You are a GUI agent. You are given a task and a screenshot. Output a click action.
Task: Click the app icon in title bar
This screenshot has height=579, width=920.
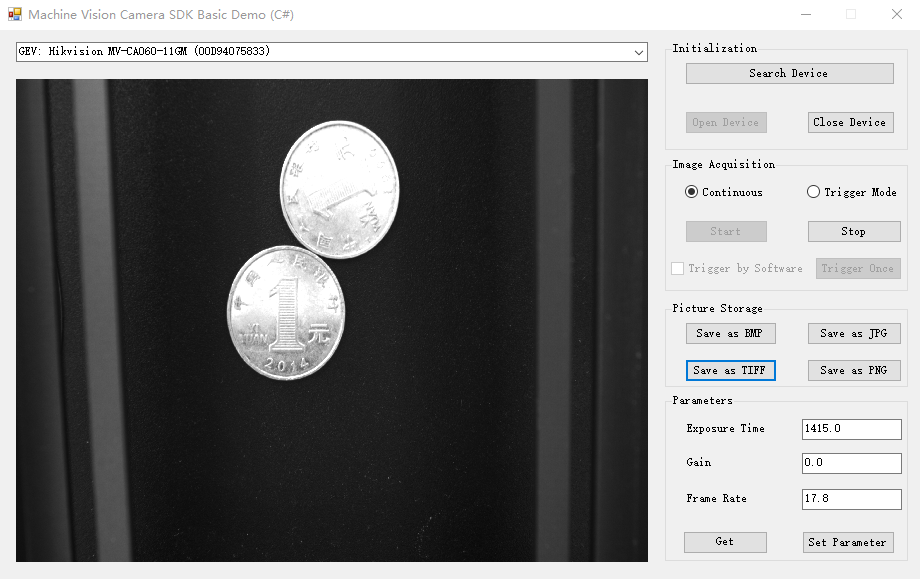tap(15, 14)
